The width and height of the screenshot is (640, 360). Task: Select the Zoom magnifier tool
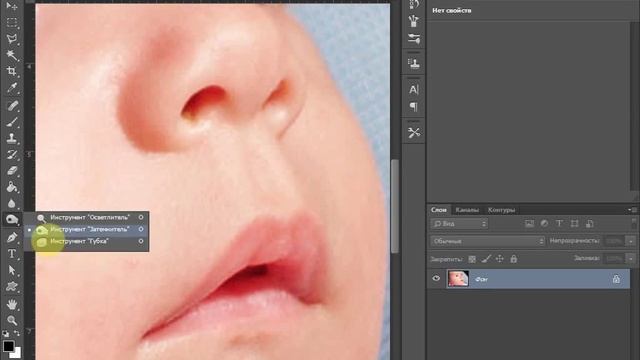[x=12, y=320]
